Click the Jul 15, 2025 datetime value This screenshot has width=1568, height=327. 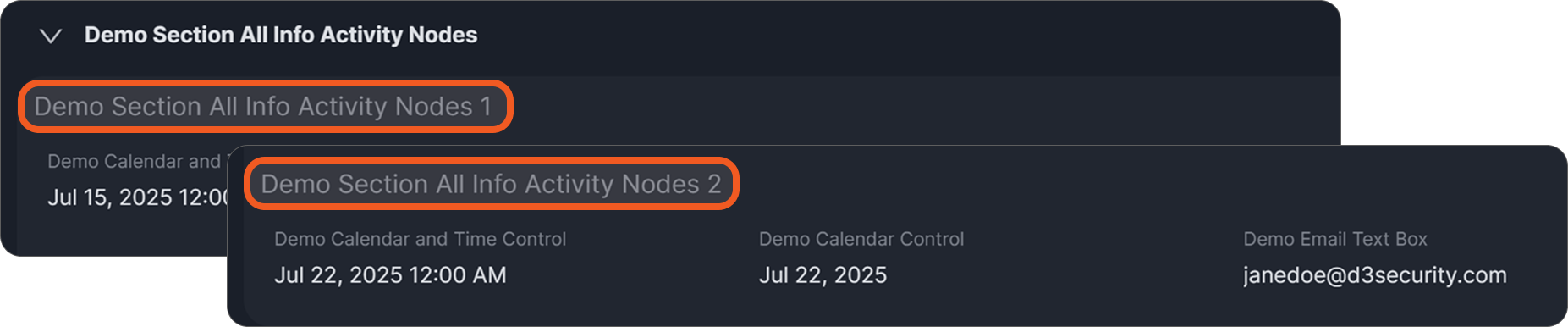click(x=137, y=197)
